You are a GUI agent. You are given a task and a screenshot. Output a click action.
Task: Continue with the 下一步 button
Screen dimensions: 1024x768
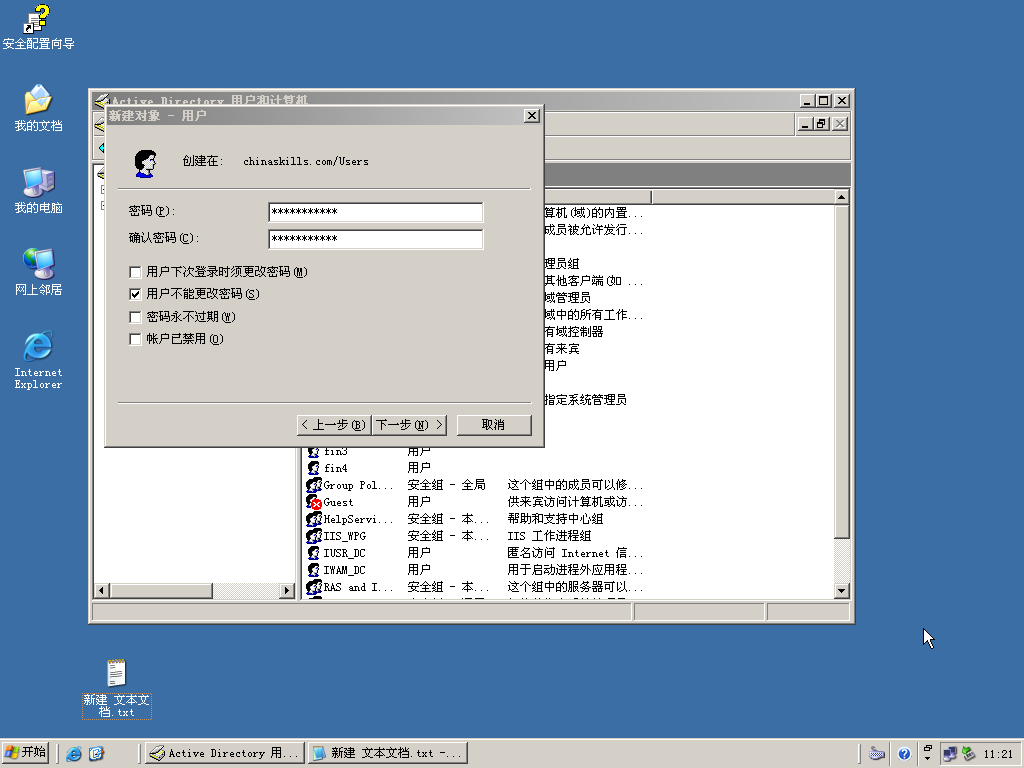click(x=409, y=425)
